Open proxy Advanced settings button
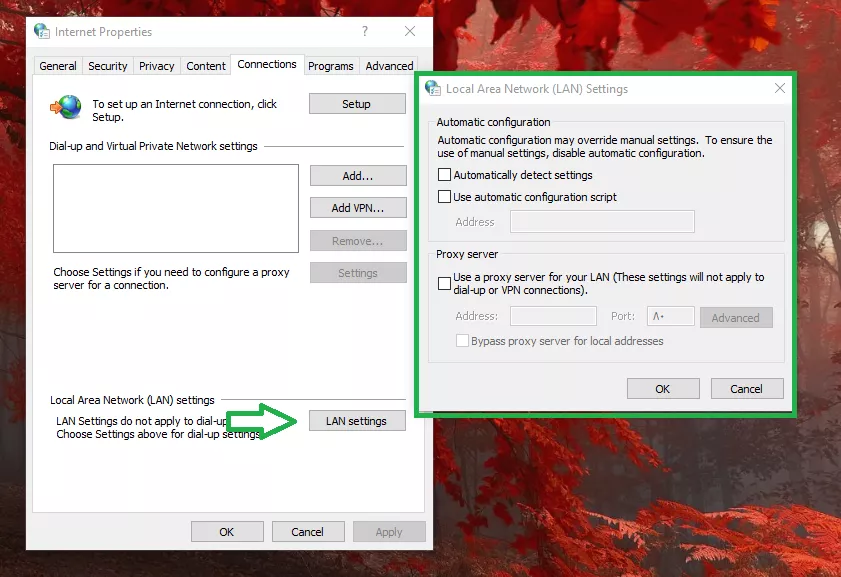 736,317
